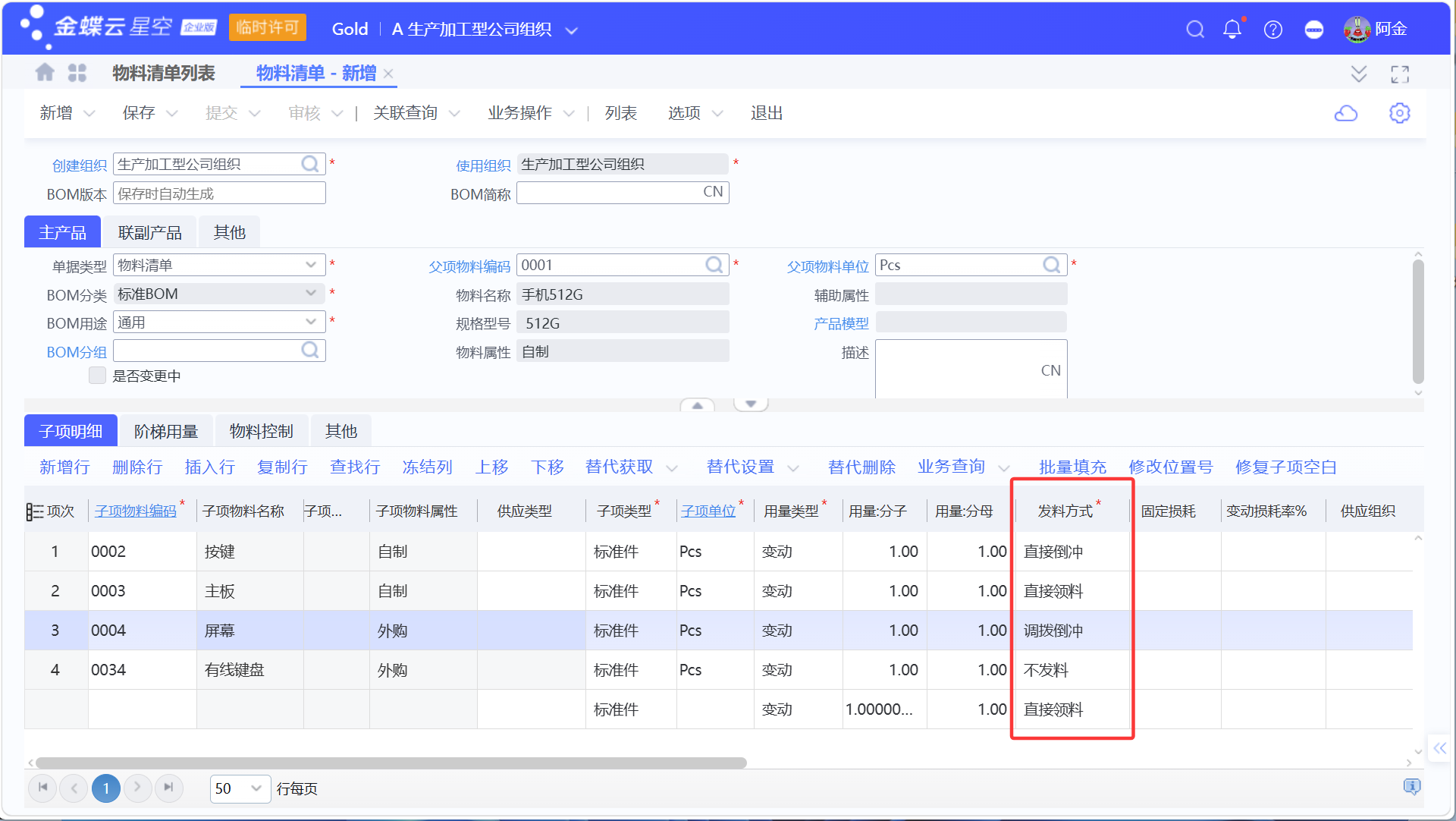Click the 阿金 user avatar
This screenshot has height=821, width=1456.
click(x=1357, y=30)
